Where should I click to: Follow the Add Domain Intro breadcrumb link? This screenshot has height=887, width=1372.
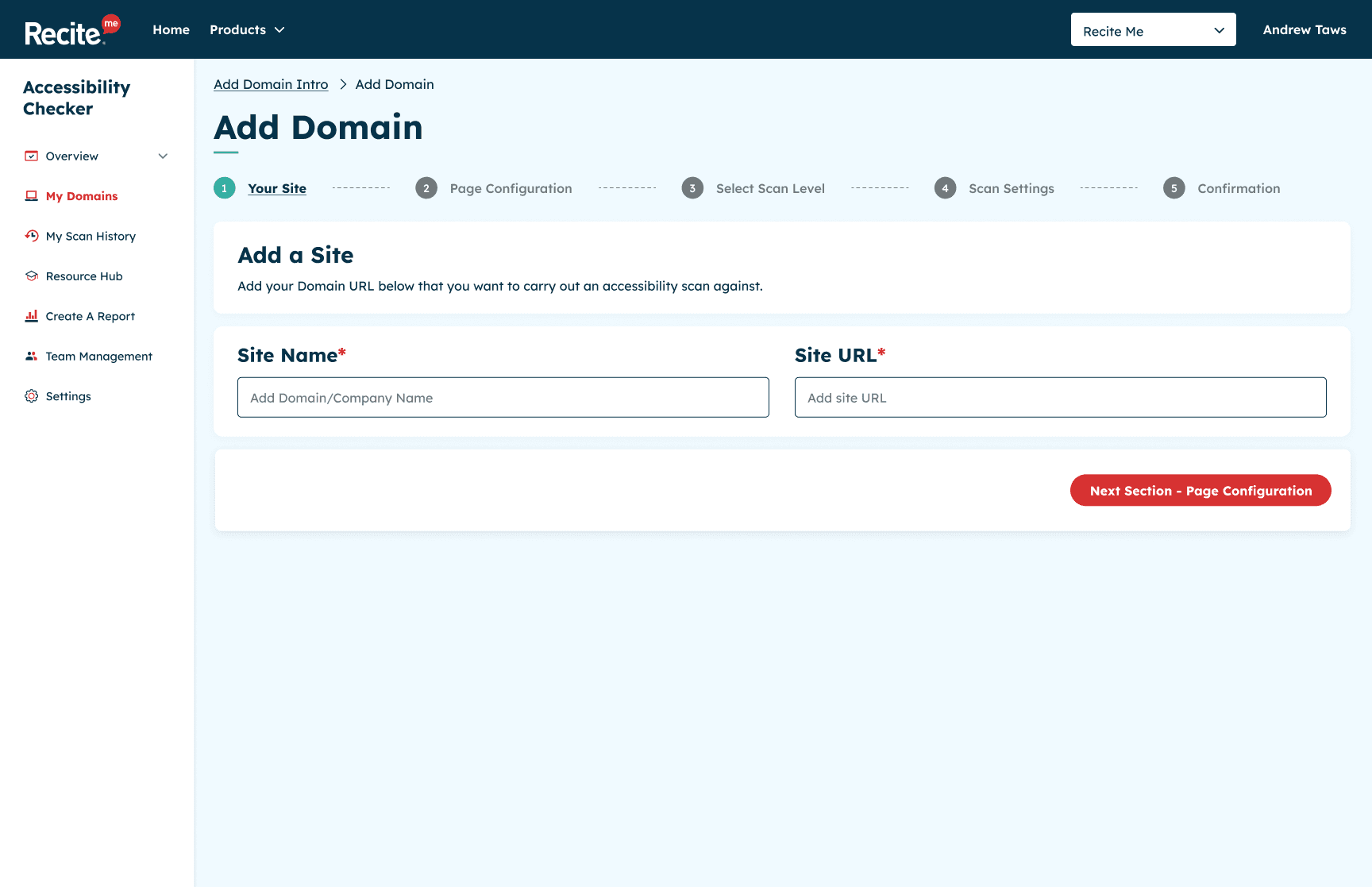271,84
